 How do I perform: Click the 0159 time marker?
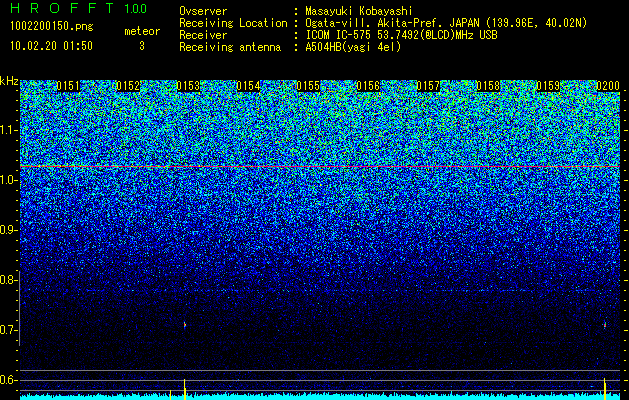548,86
